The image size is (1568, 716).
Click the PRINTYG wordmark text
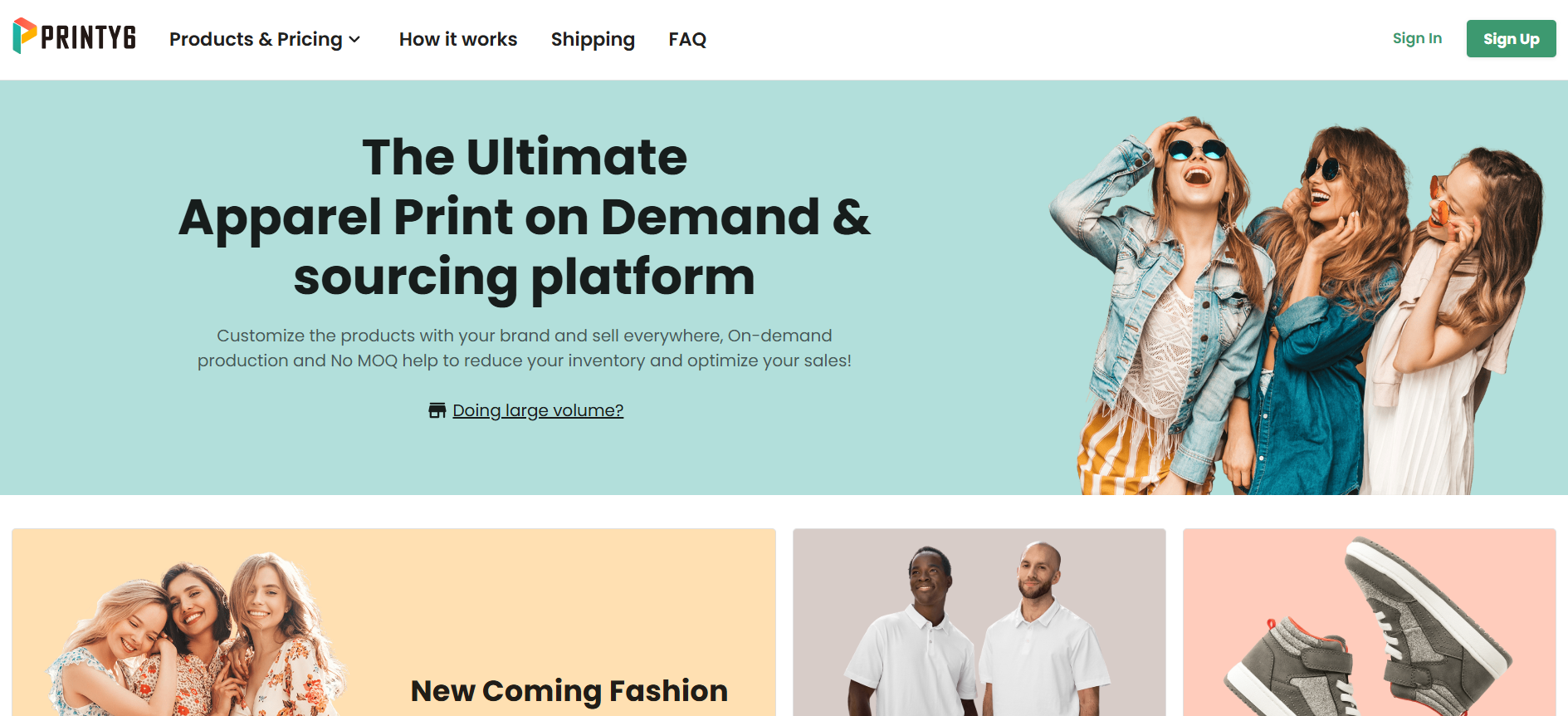[x=88, y=37]
